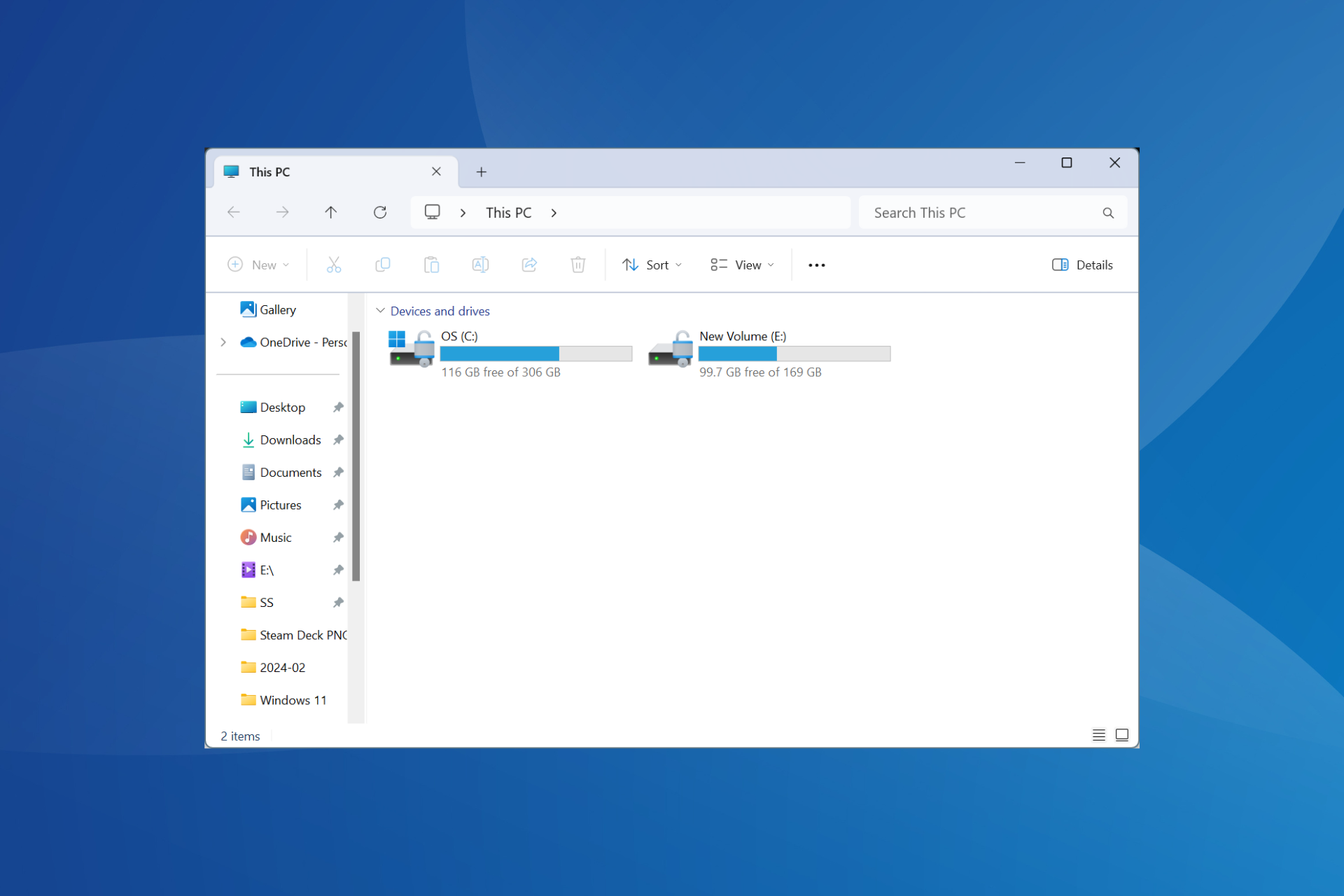Click the Delete trash icon
The image size is (1344, 896).
578,265
